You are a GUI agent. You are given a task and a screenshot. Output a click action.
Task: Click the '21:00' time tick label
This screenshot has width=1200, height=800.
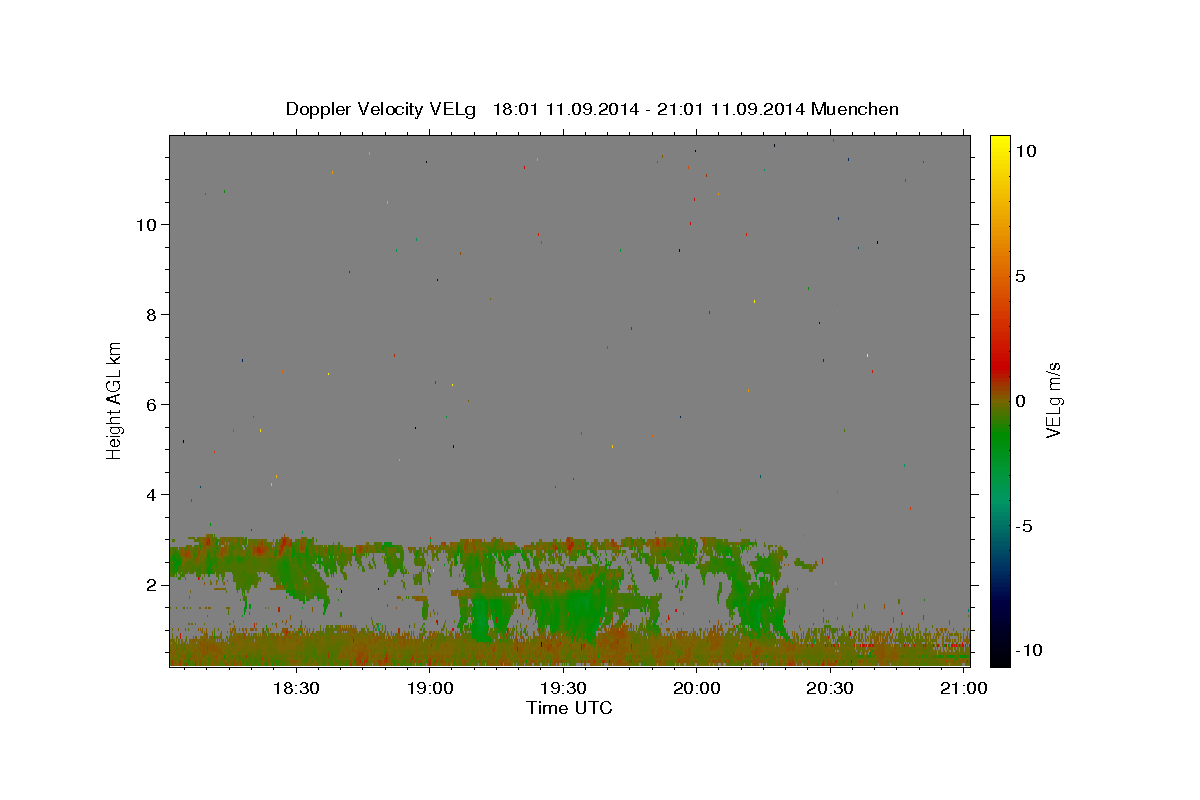(x=963, y=688)
